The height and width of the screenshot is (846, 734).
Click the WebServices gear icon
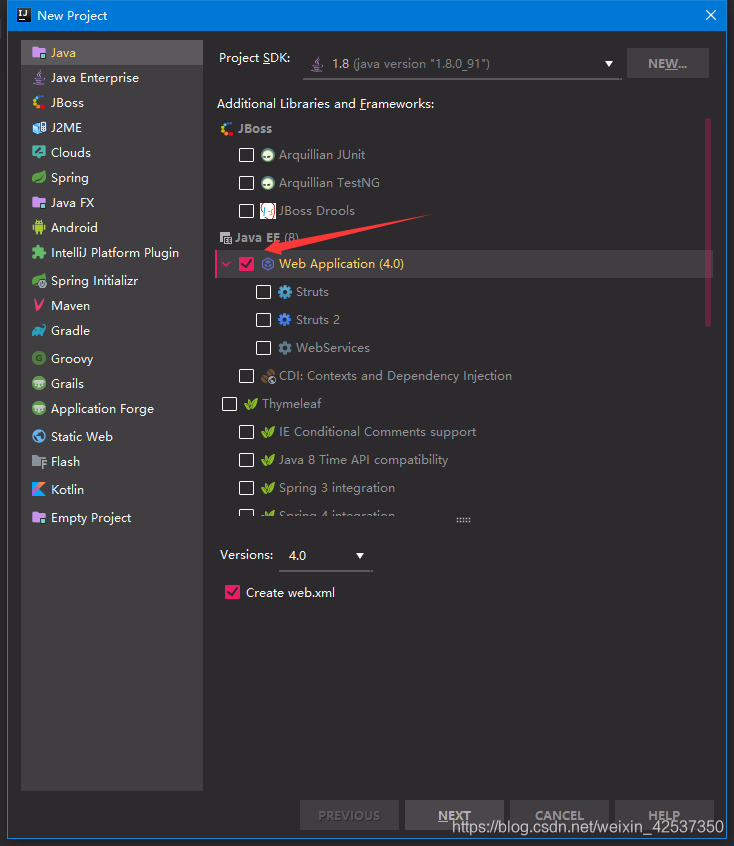[284, 347]
